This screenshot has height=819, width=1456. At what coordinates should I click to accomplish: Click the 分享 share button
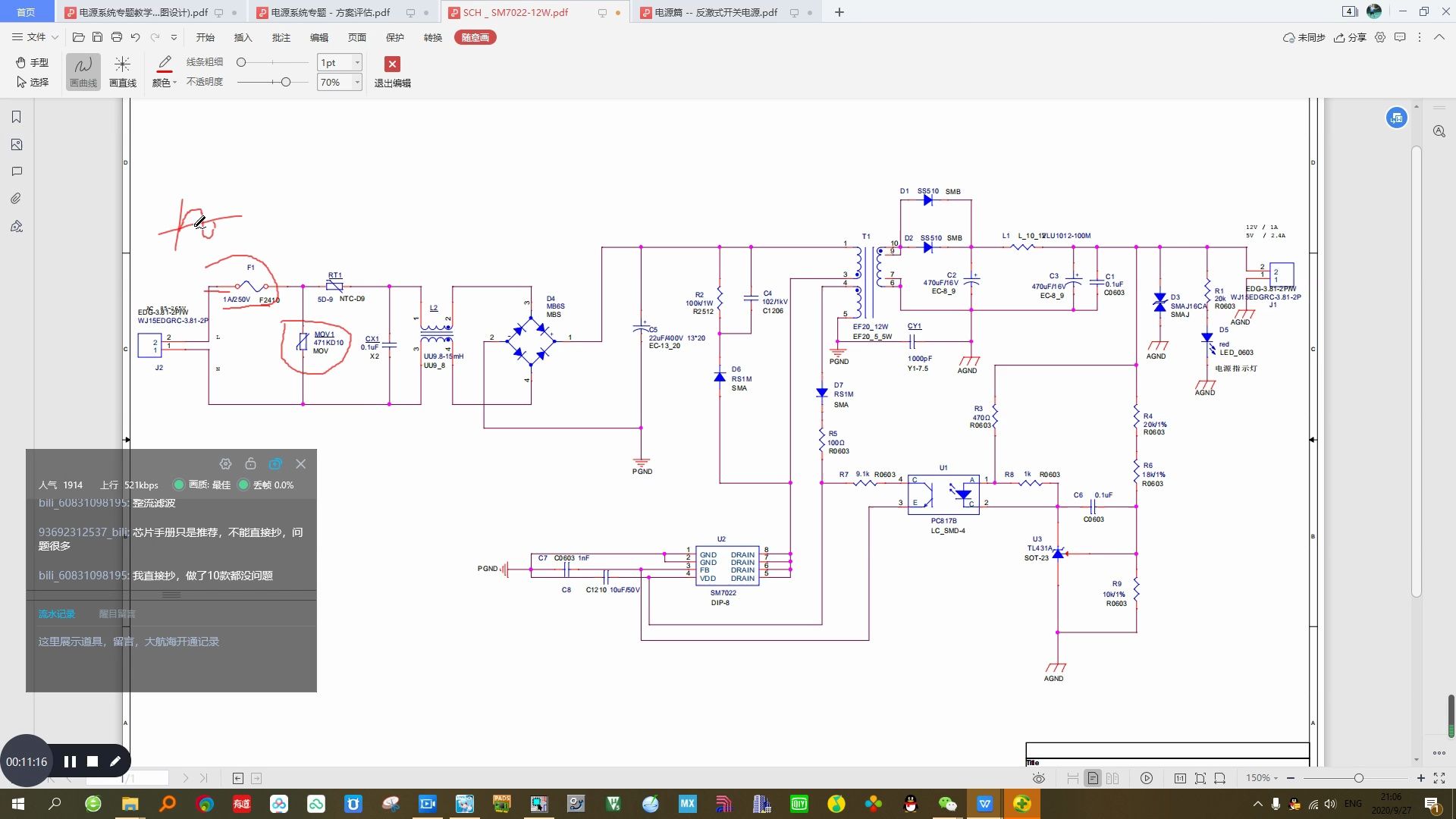[x=1350, y=37]
